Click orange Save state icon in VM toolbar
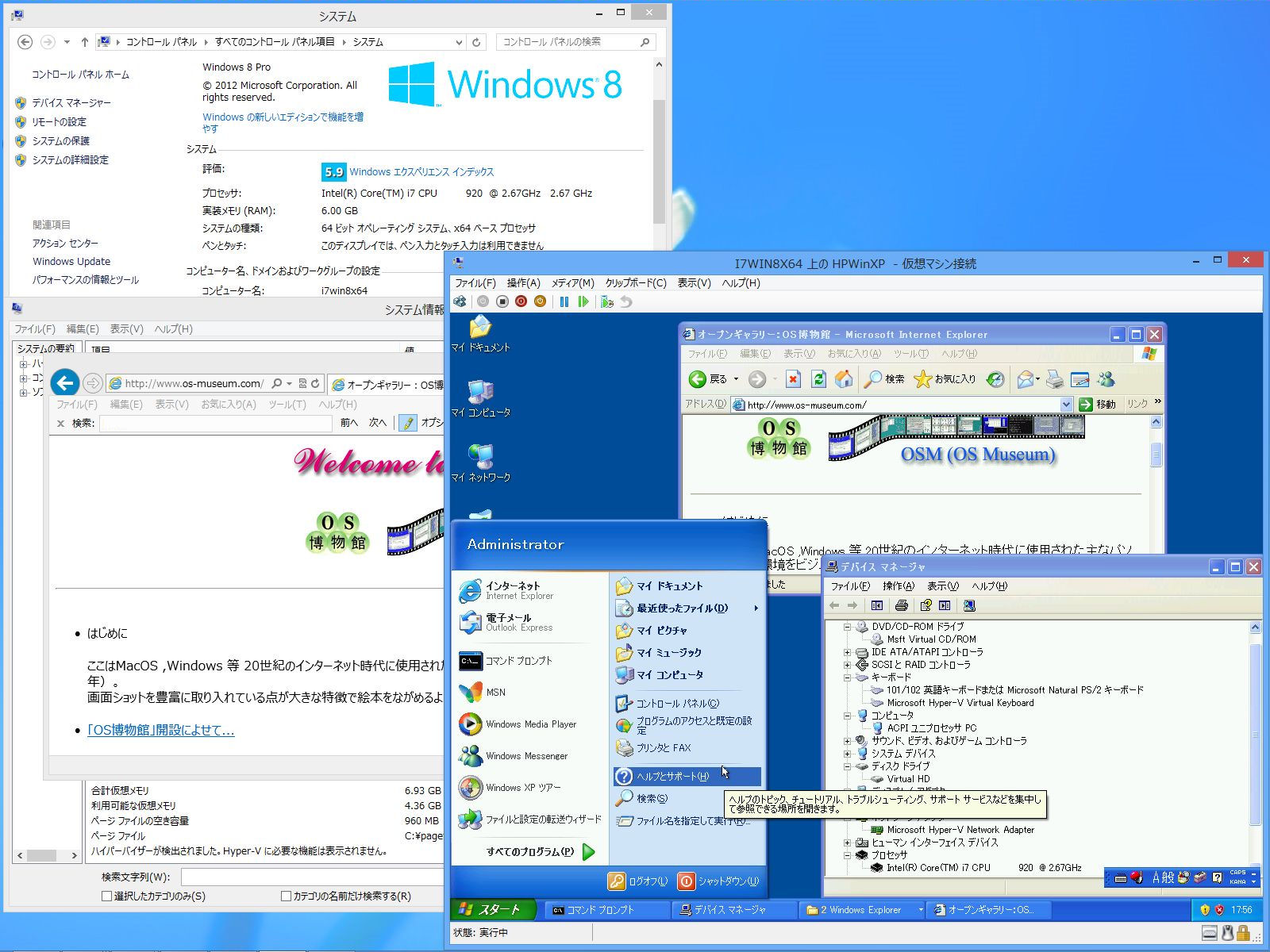 [541, 301]
